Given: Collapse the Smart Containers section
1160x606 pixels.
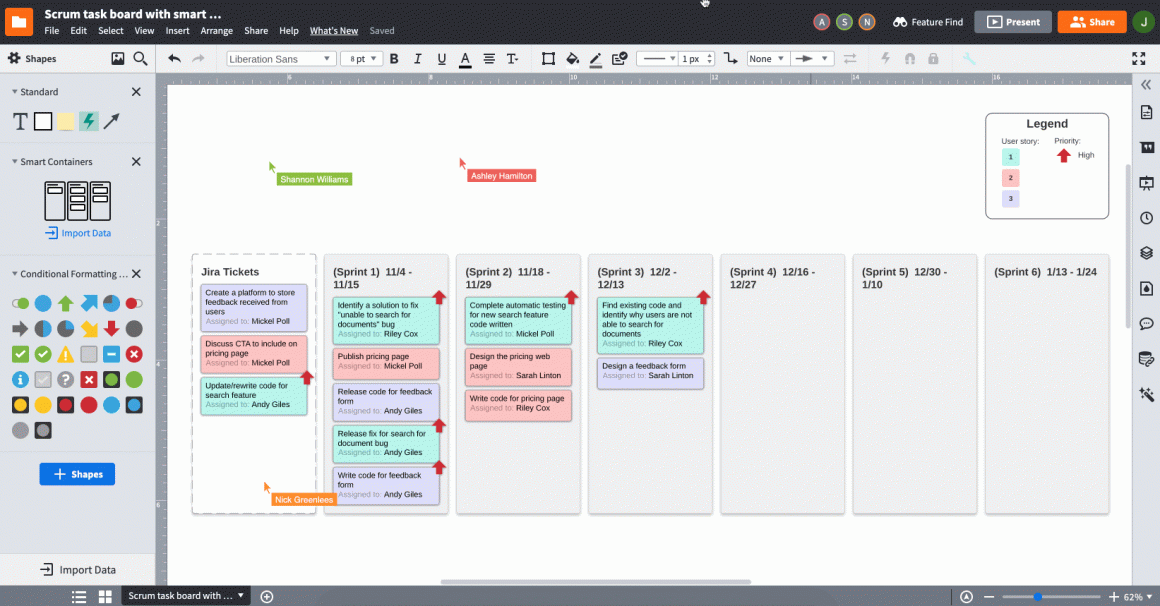Looking at the screenshot, I should pyautogui.click(x=15, y=162).
